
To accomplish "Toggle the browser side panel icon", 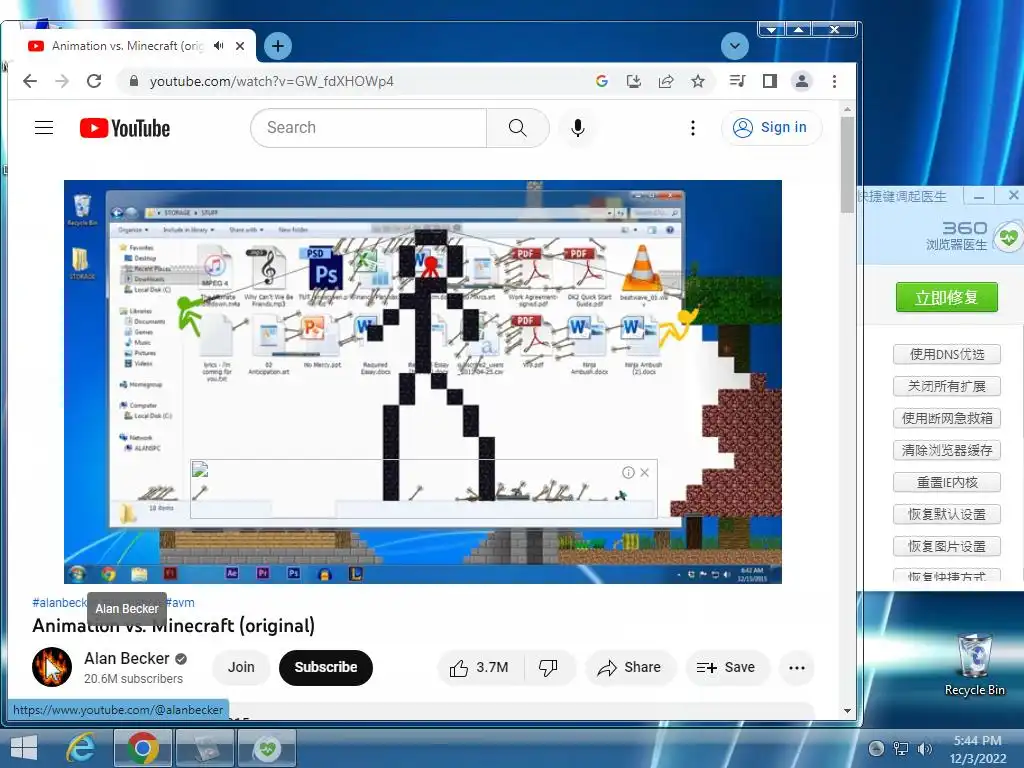I will click(x=769, y=81).
